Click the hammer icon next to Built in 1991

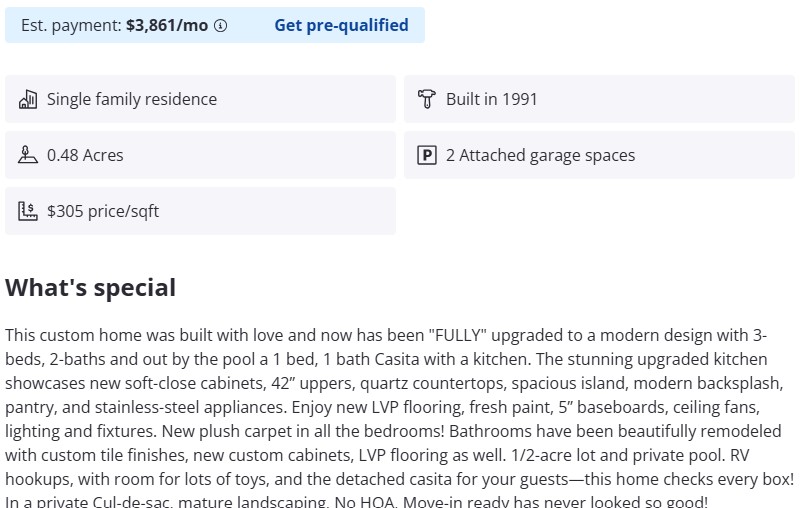coord(427,99)
